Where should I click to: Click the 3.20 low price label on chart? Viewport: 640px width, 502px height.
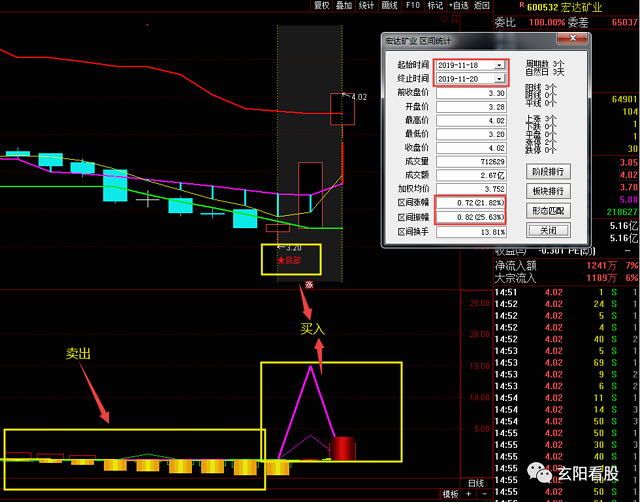pos(293,248)
